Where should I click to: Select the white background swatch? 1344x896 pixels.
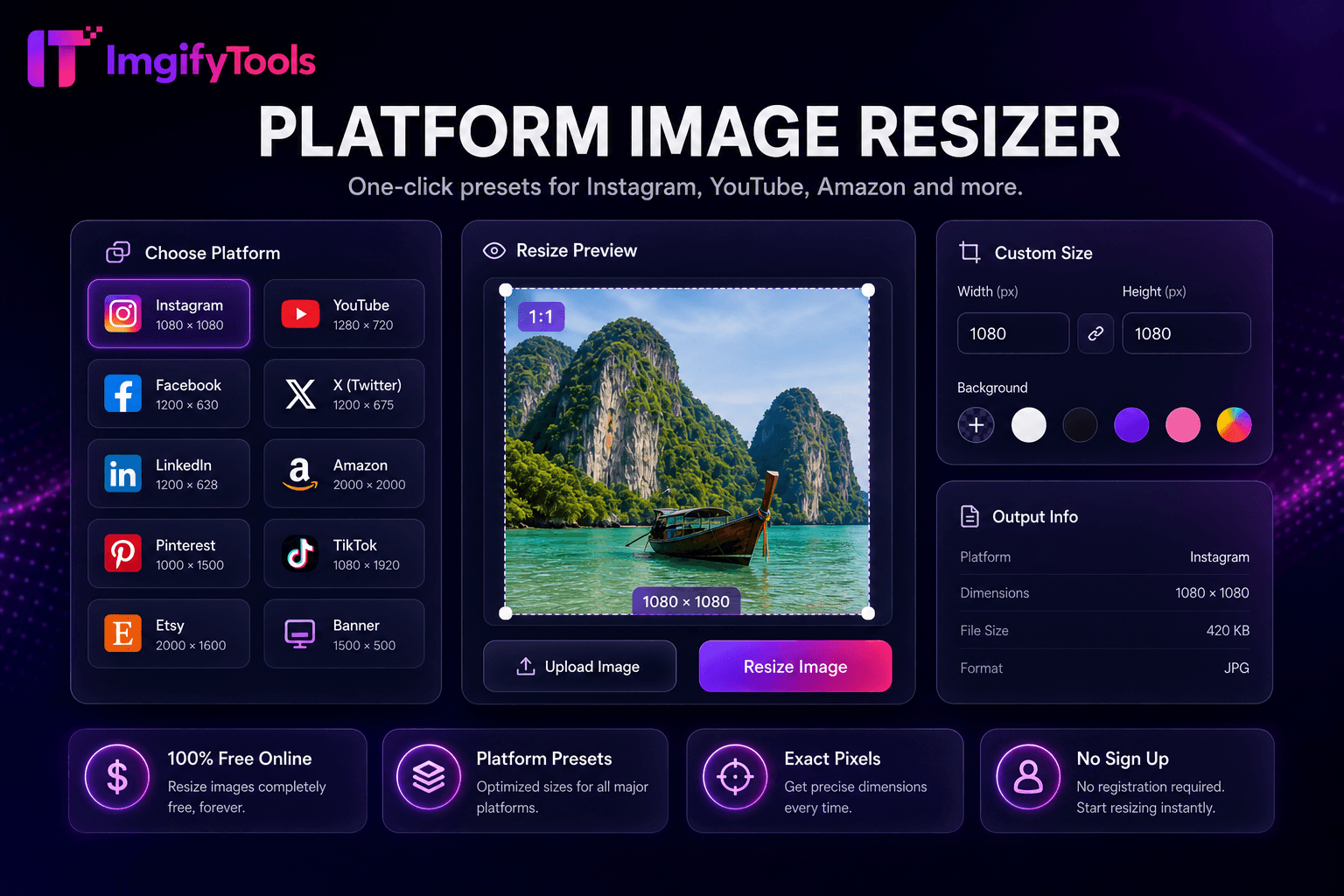tap(1029, 425)
